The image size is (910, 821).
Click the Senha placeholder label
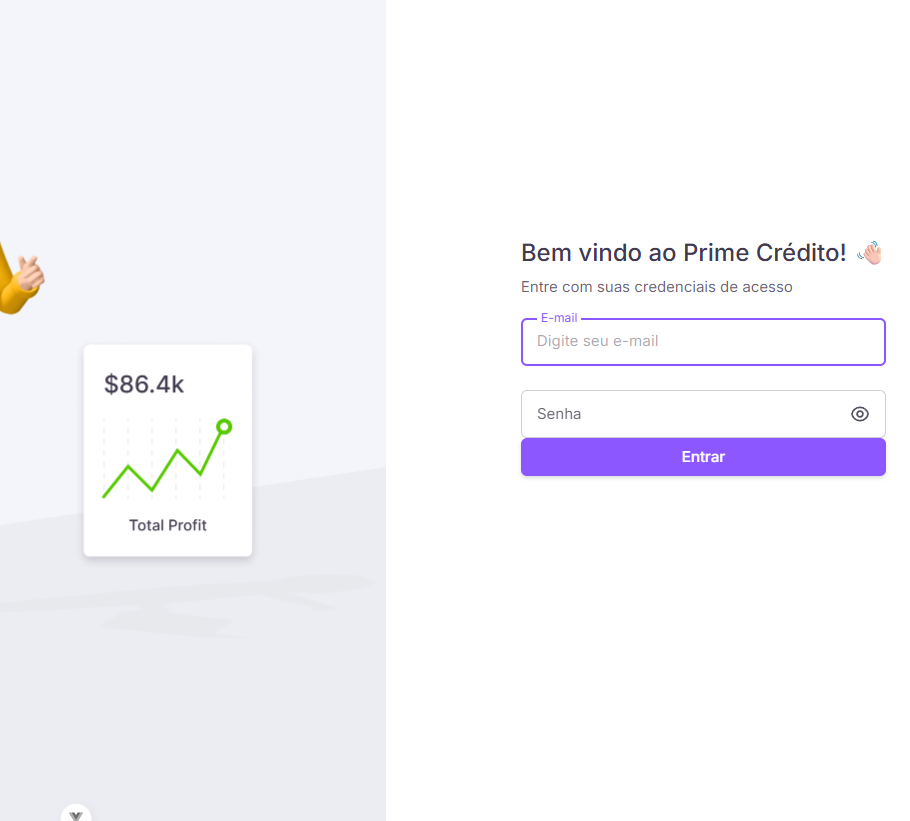coord(559,414)
